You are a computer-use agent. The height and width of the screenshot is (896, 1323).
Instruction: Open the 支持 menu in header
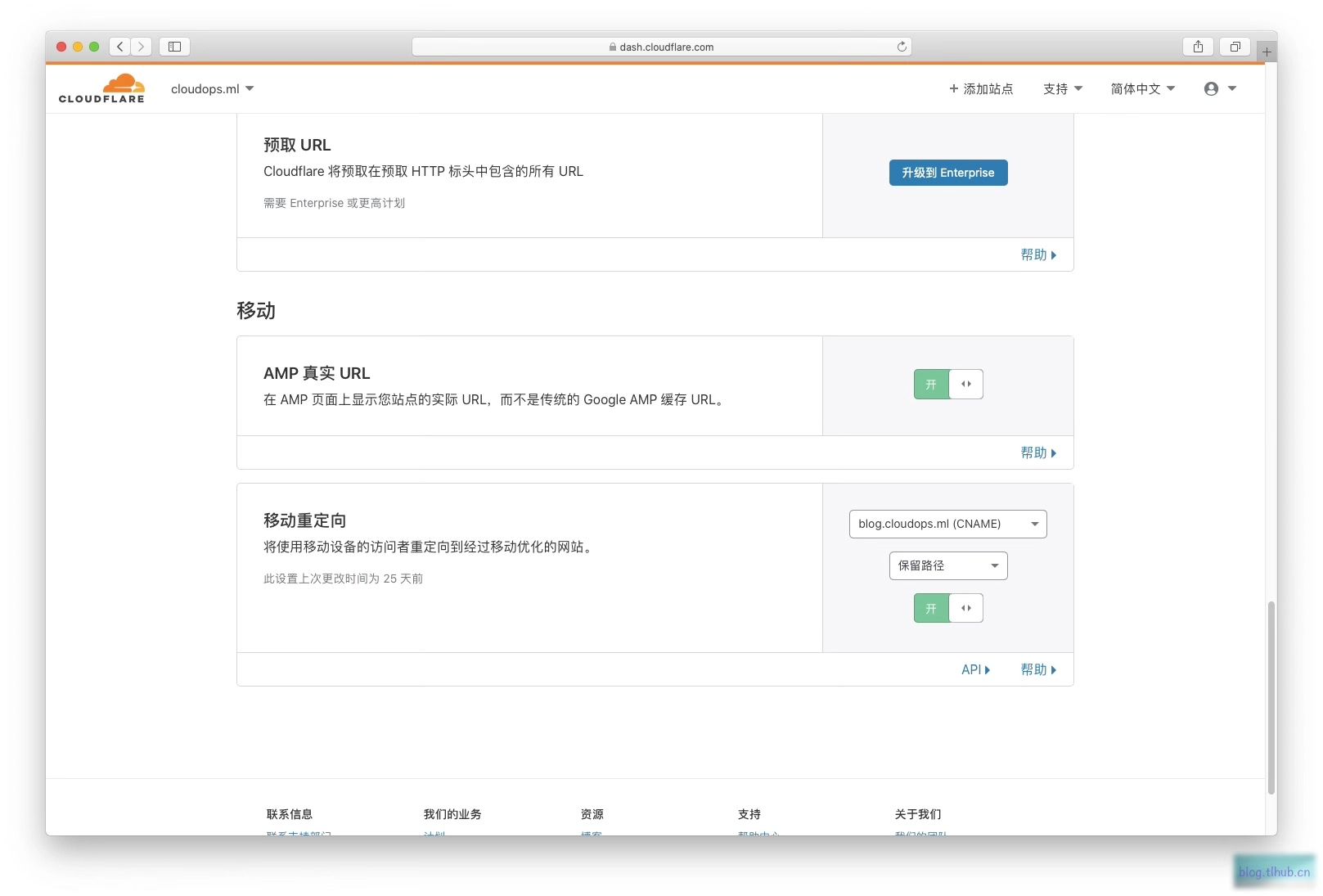(1063, 88)
